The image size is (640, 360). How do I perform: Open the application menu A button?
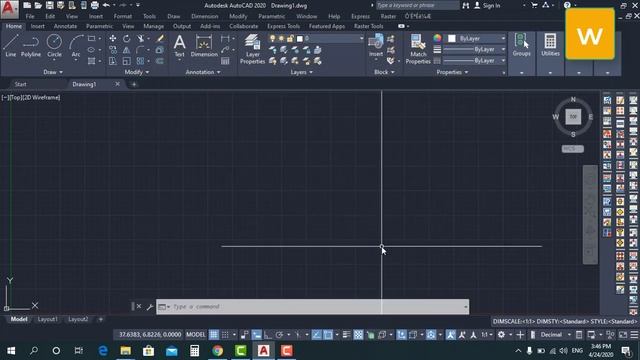click(x=9, y=9)
